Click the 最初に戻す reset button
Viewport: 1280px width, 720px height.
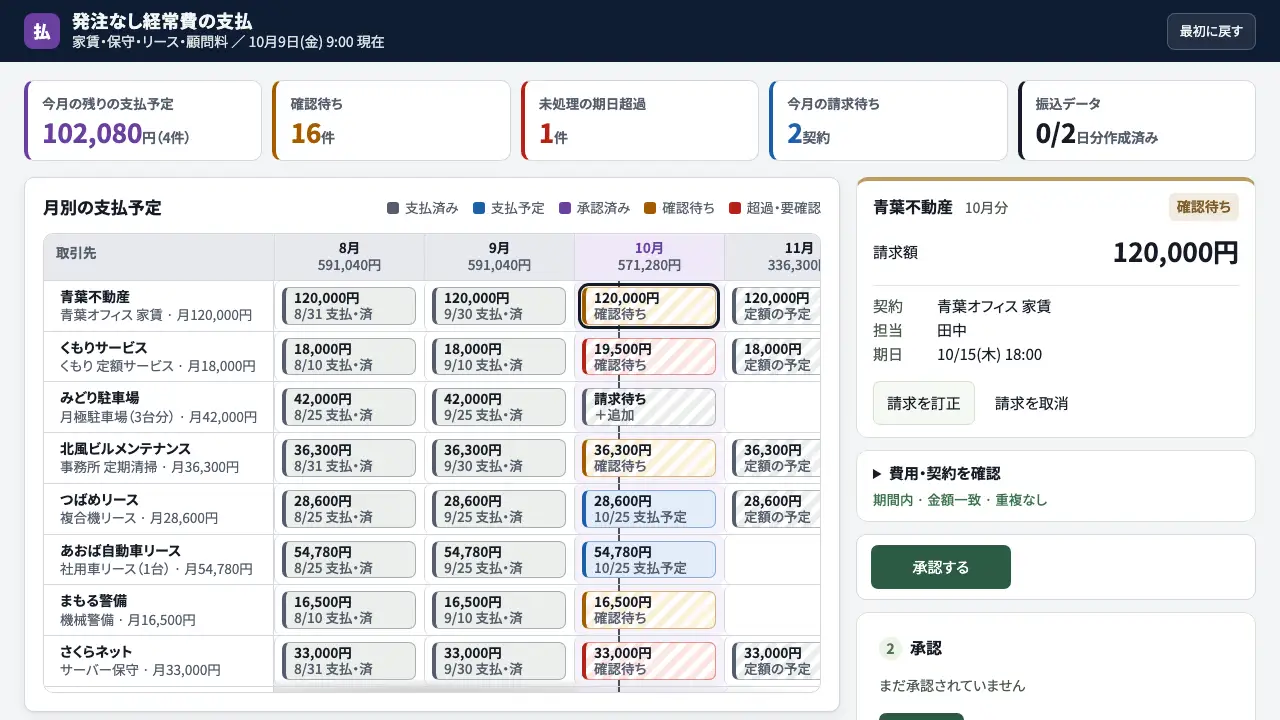pyautogui.click(x=1211, y=31)
